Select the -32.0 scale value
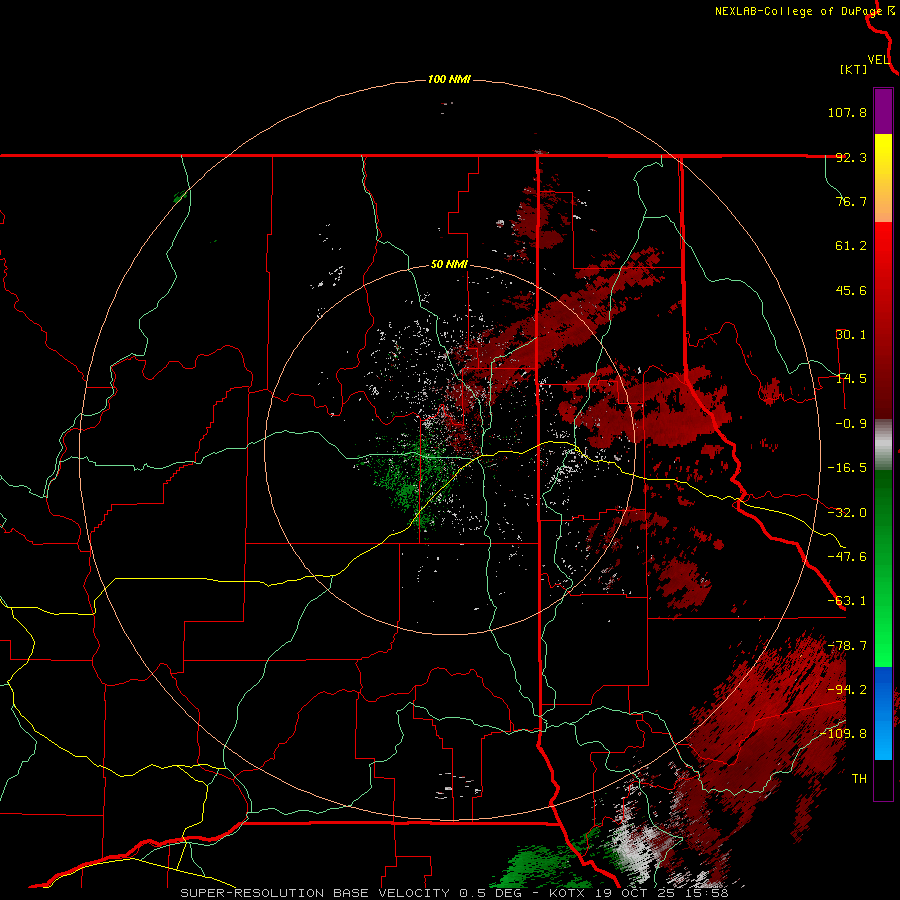 click(847, 513)
